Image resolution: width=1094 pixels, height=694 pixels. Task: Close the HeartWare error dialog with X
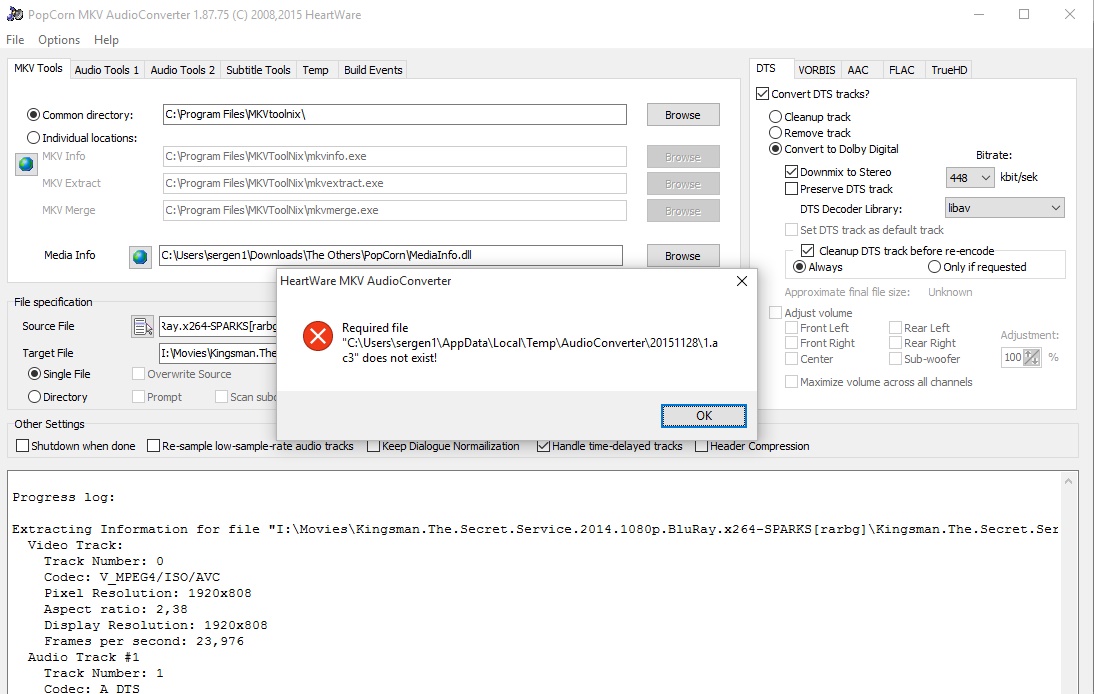pos(742,280)
